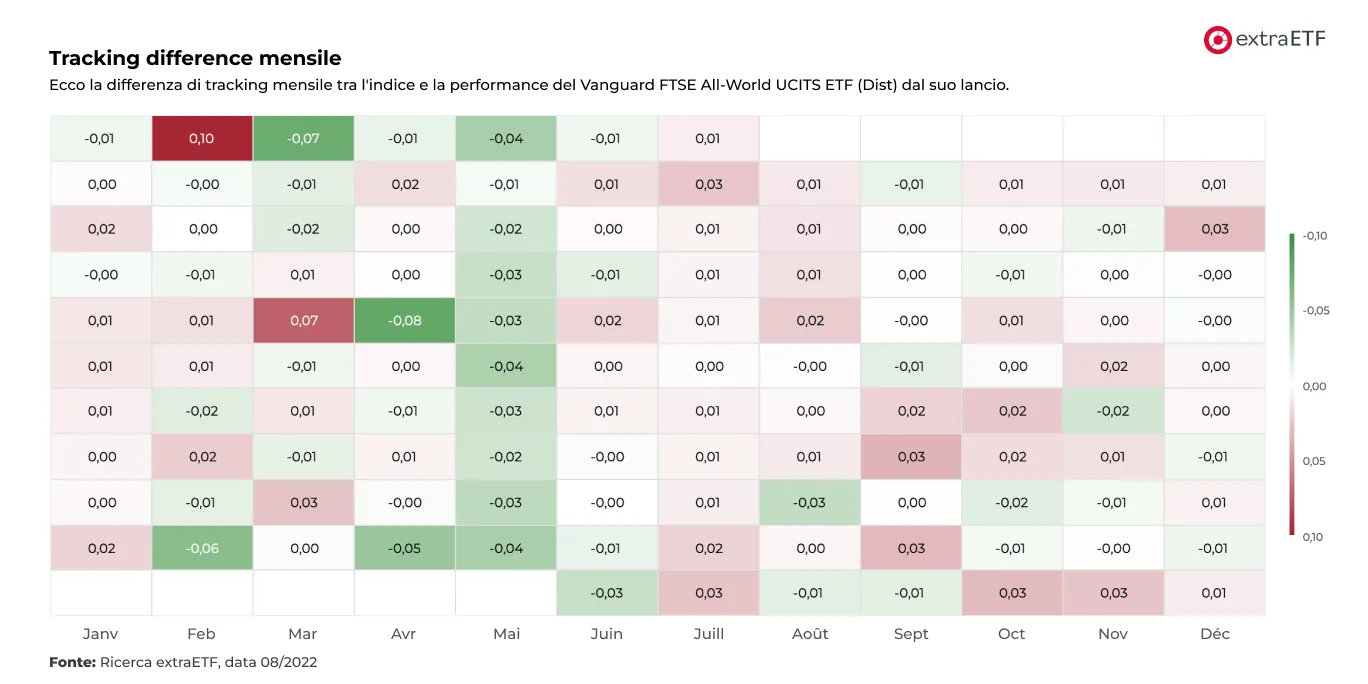Select the green -0,06 cell in Feb column
The height and width of the screenshot is (684, 1368).
[202, 548]
